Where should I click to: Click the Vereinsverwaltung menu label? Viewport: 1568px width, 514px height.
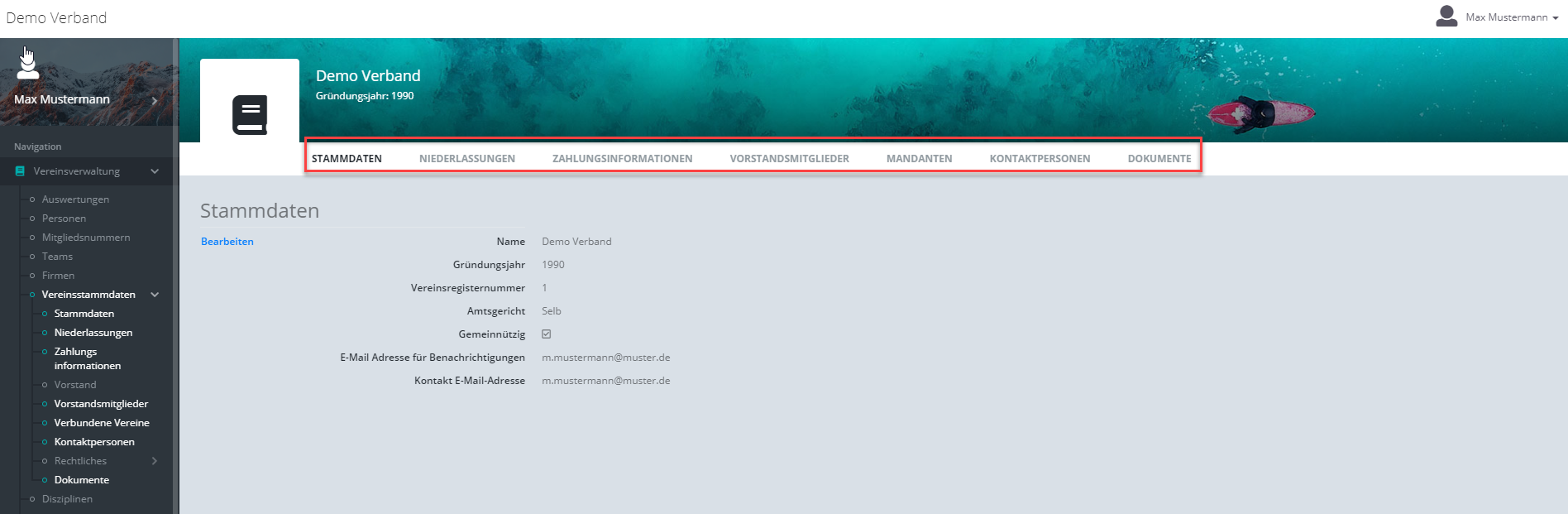point(77,171)
